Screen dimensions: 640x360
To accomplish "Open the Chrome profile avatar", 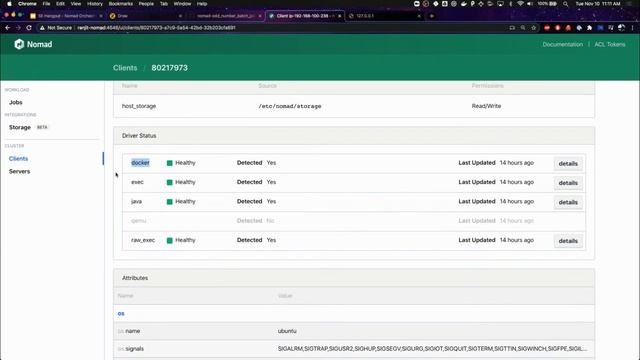I will (x=621, y=28).
